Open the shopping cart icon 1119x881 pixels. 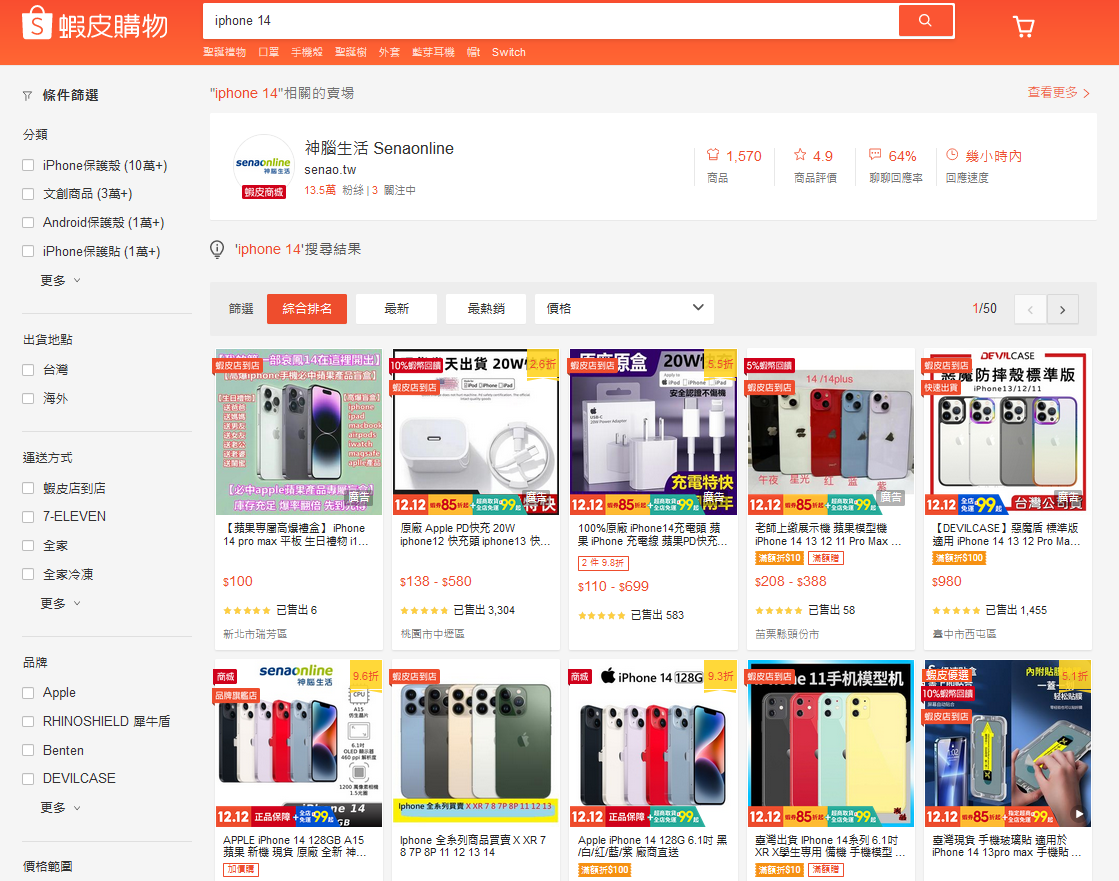point(1023,26)
